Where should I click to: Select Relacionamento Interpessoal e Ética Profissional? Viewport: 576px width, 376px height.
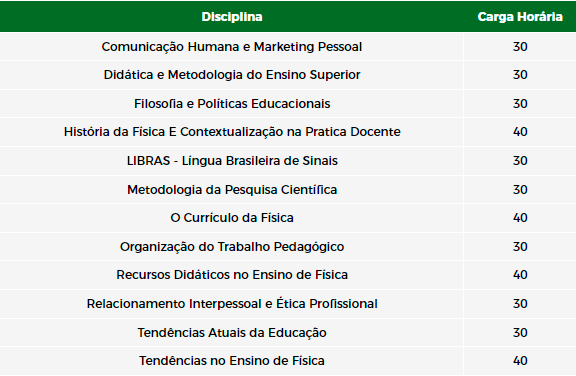[232, 304]
